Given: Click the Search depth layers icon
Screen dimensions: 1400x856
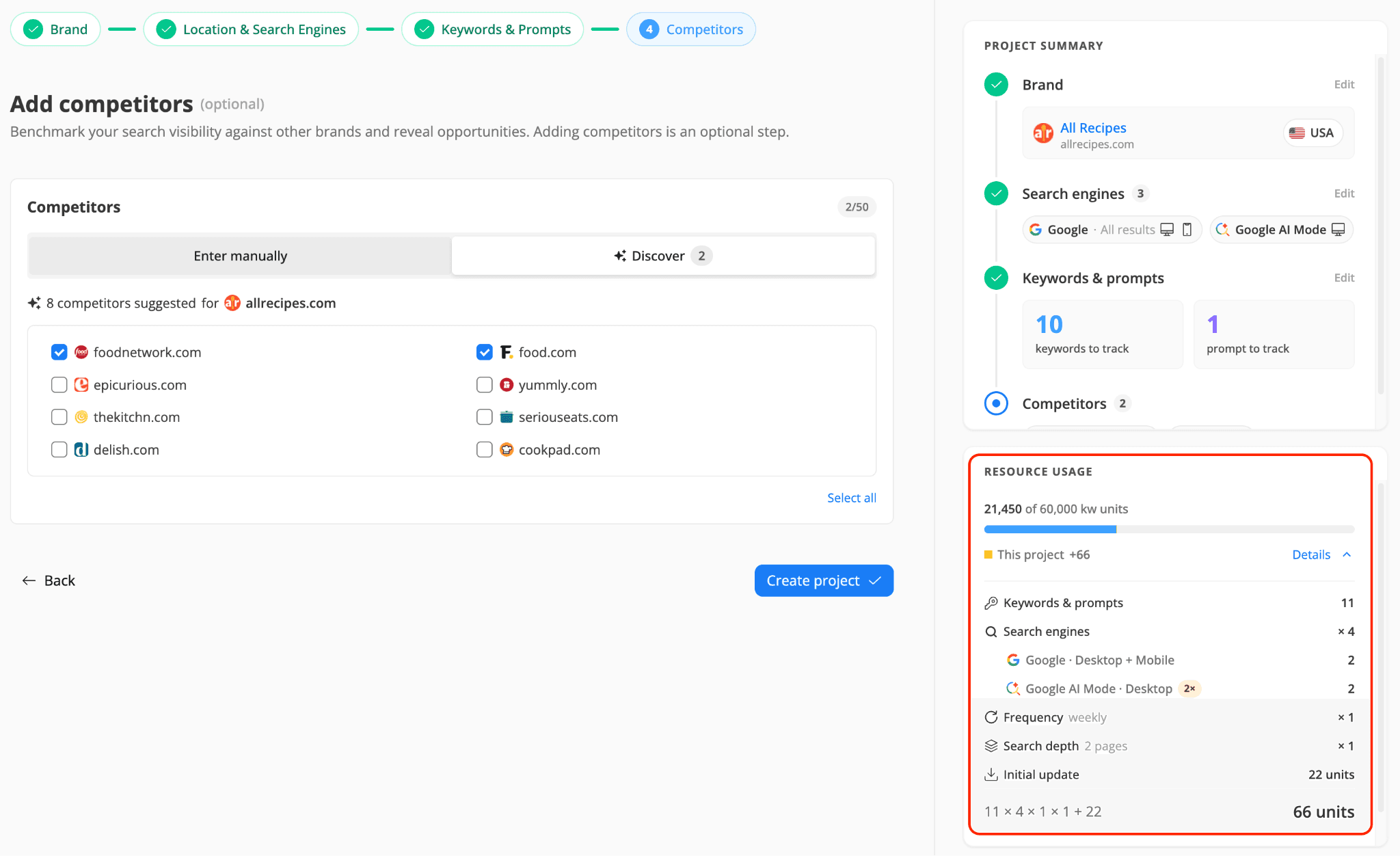Looking at the screenshot, I should click(x=991, y=746).
